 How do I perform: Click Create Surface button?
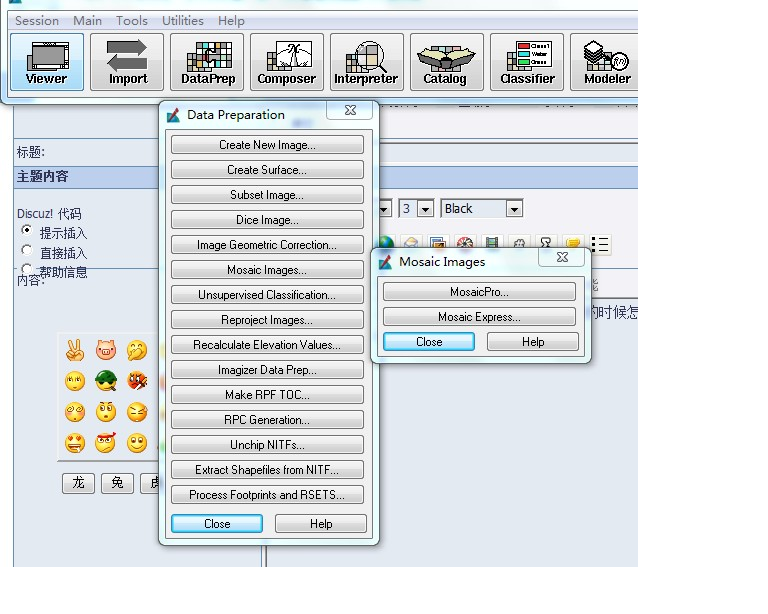pos(267,170)
